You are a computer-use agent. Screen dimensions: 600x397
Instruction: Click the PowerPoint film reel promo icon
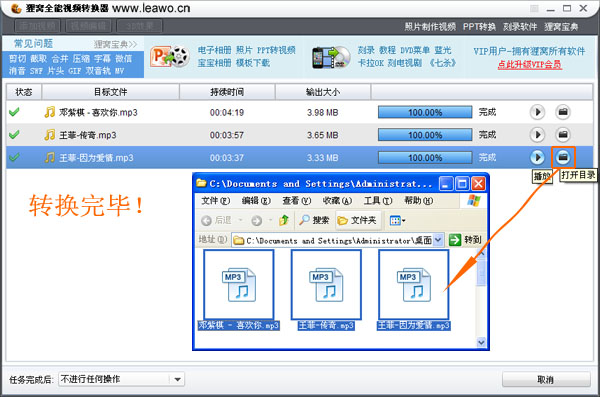pos(170,57)
